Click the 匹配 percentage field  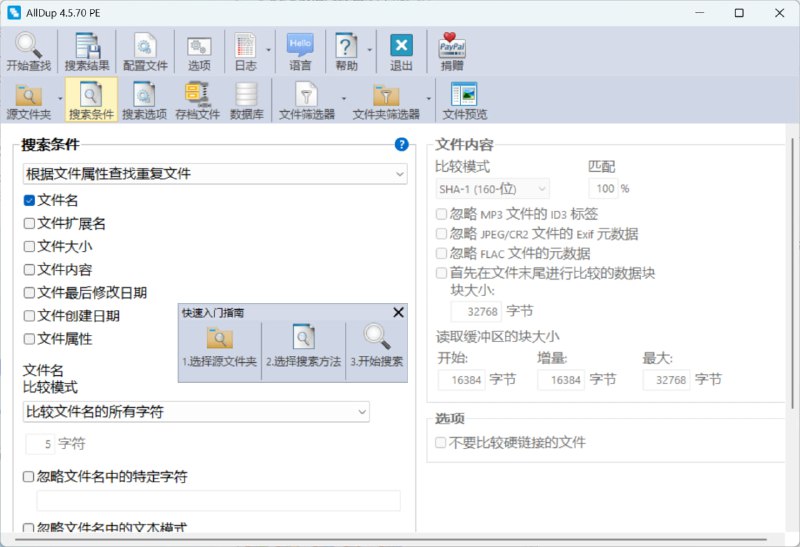(x=603, y=189)
